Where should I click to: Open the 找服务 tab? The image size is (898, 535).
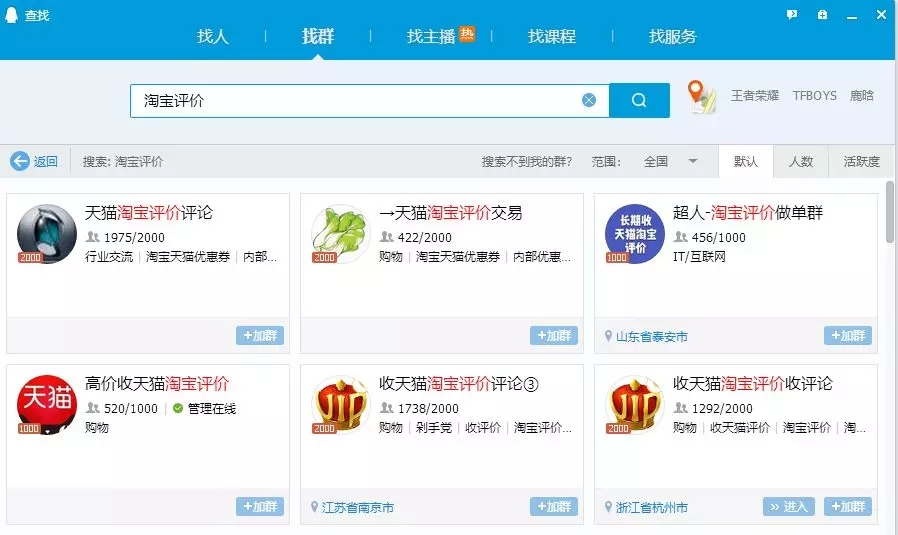tap(673, 37)
